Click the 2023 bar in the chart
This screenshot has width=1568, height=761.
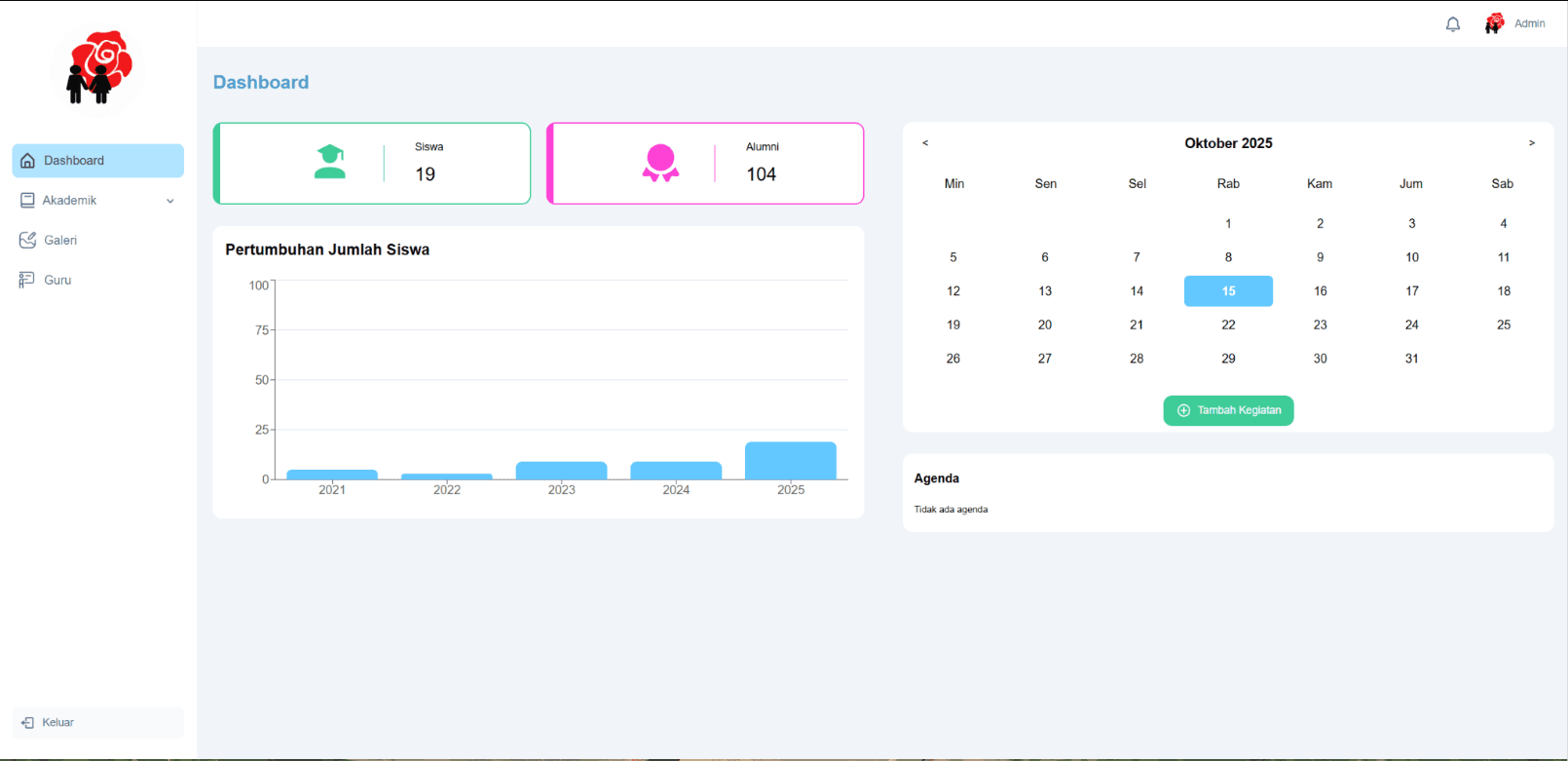pyautogui.click(x=561, y=471)
